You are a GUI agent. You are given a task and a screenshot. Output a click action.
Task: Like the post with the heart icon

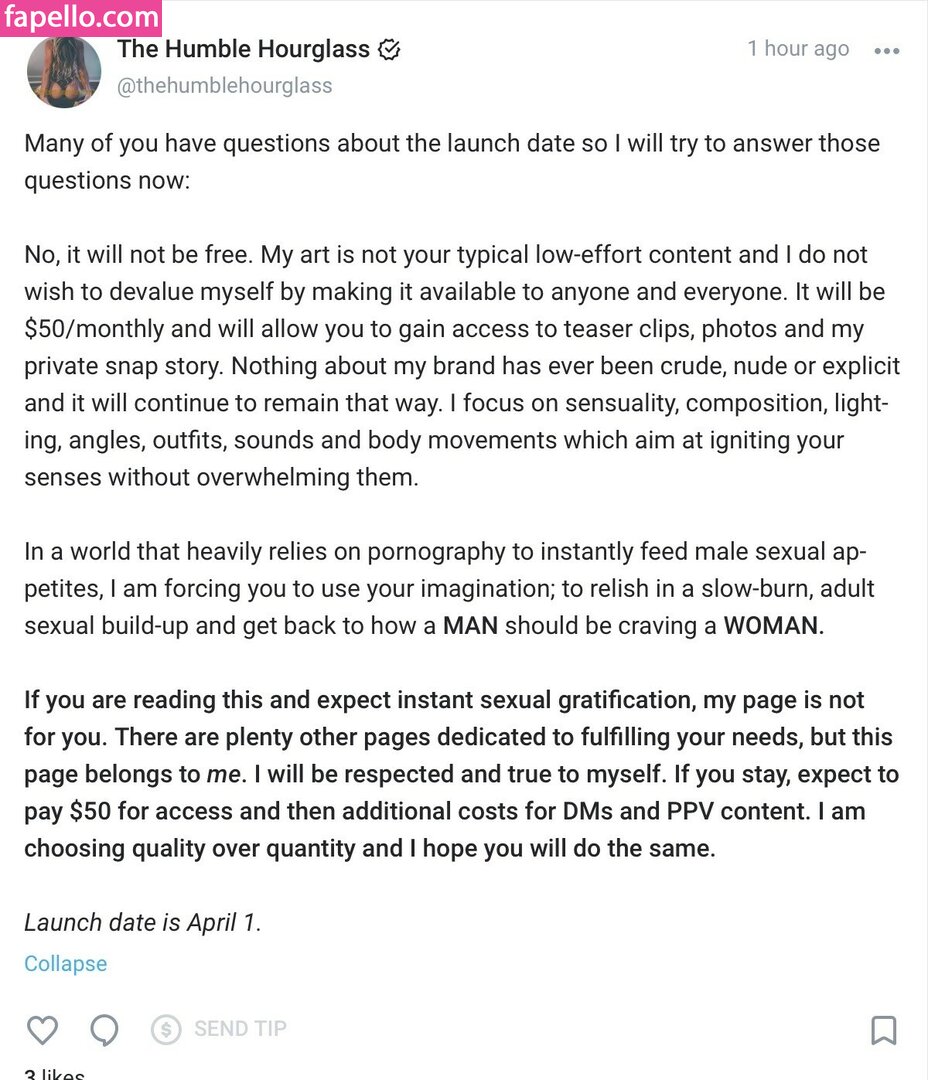[x=42, y=1029]
